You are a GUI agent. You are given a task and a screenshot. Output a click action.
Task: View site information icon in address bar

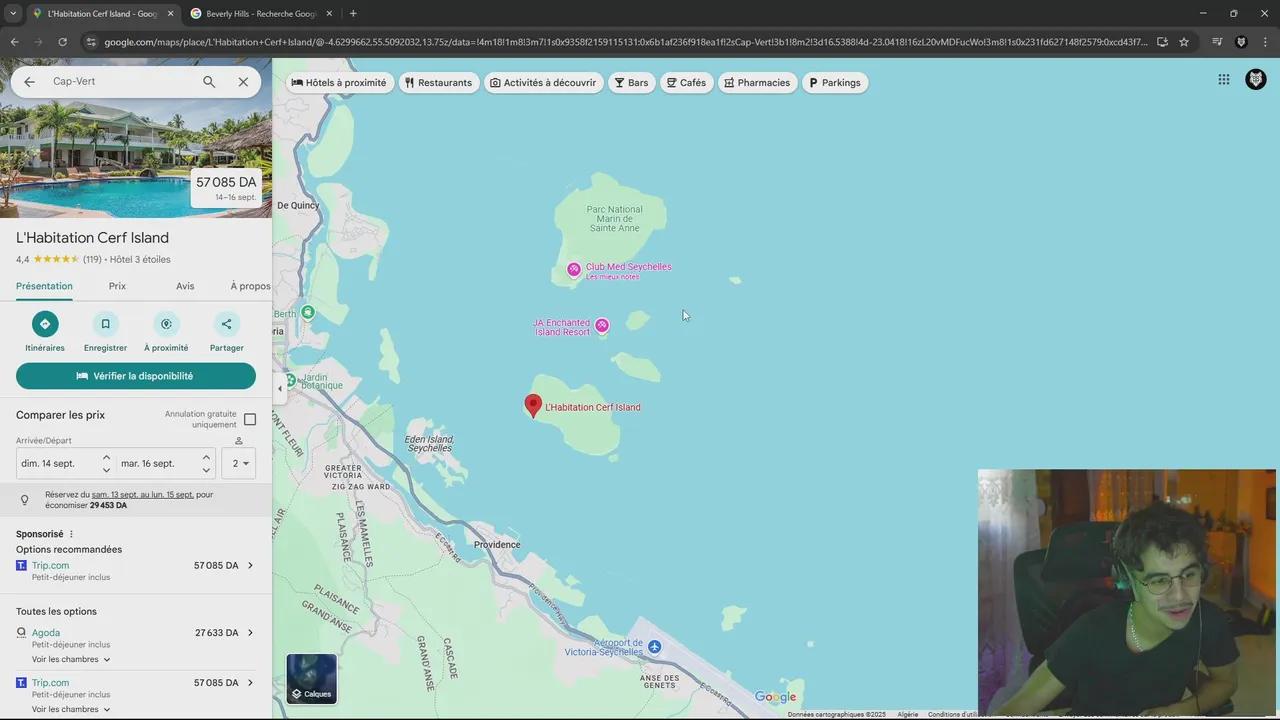91,42
